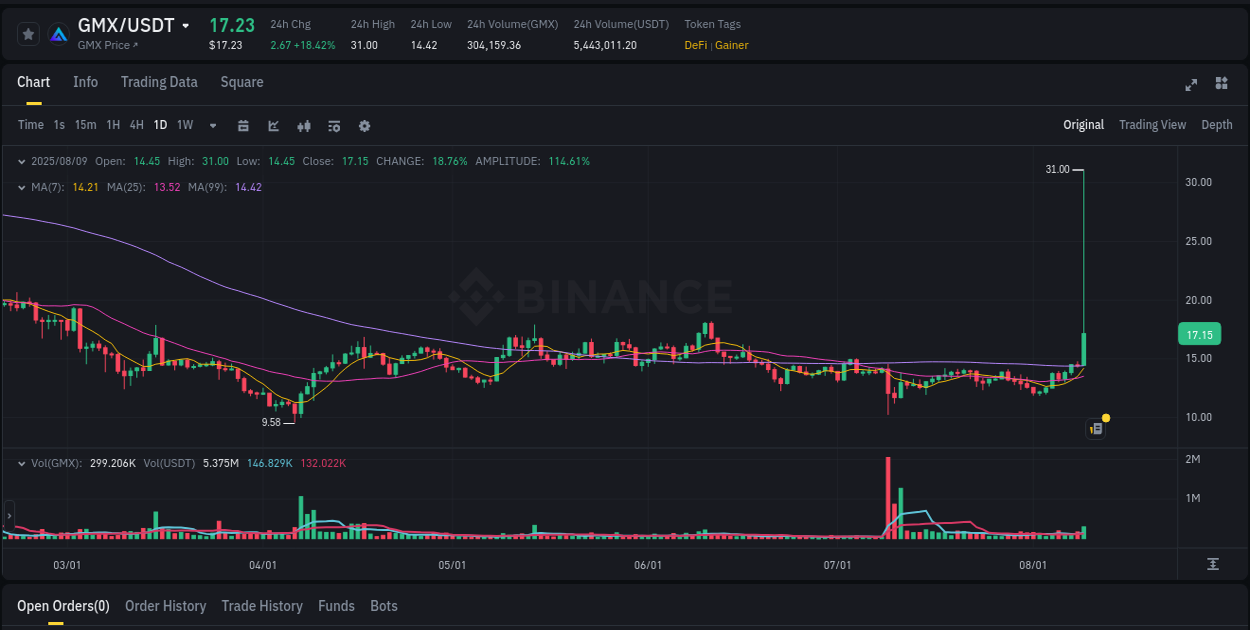1250x630 pixels.
Task: Click the 17.15 green price label
Action: (1199, 334)
